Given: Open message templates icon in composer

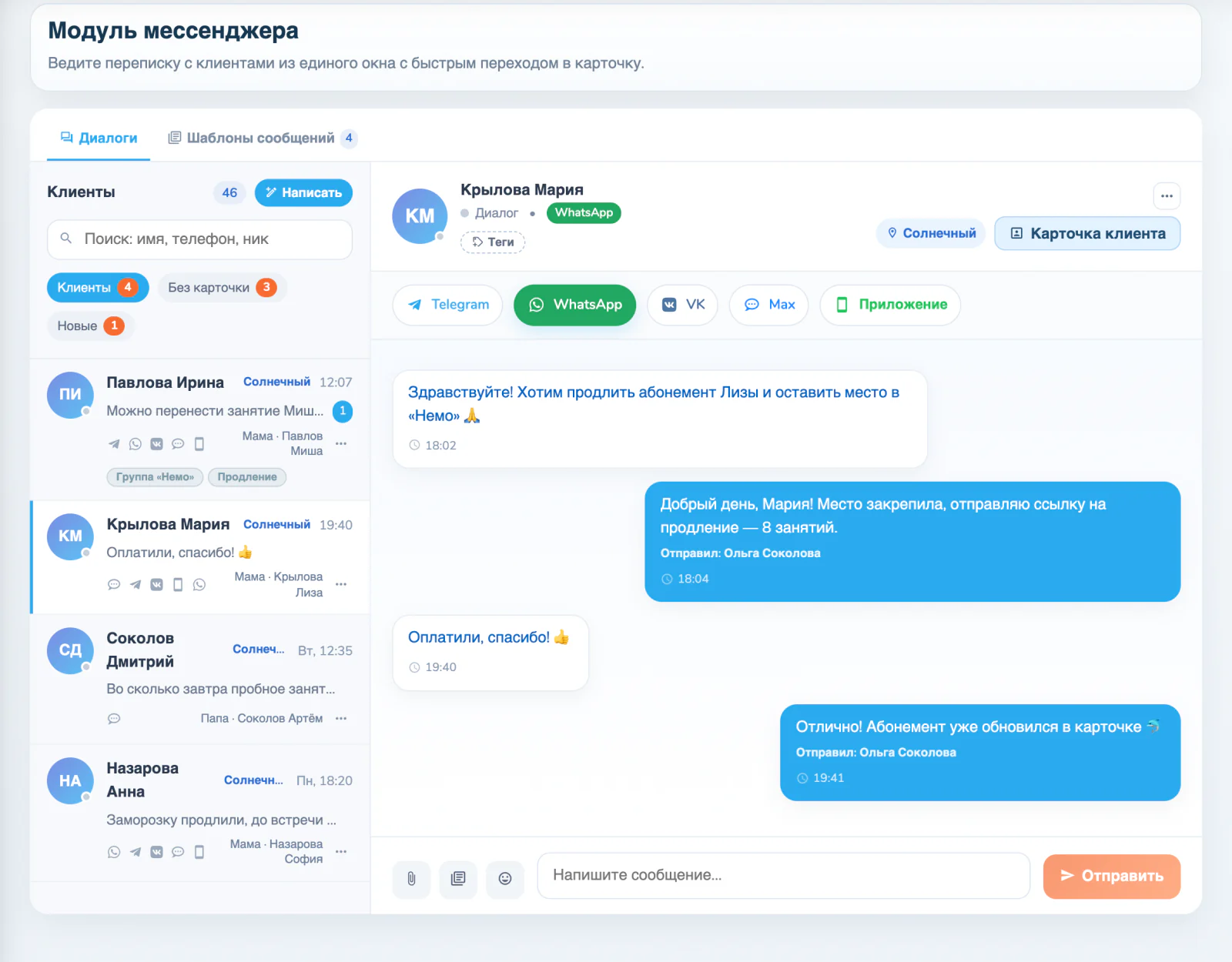Looking at the screenshot, I should (458, 879).
